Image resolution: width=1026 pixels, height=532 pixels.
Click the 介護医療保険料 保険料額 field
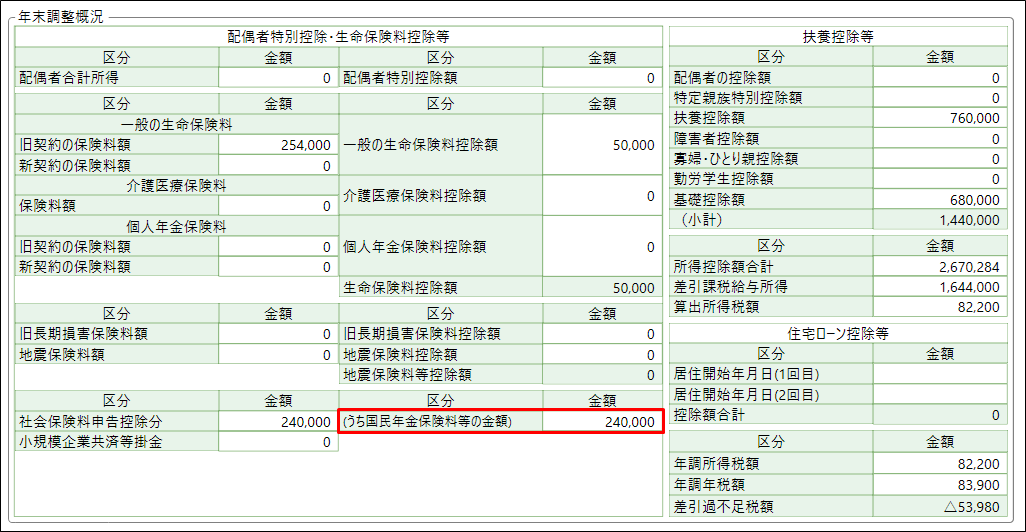[x=277, y=206]
